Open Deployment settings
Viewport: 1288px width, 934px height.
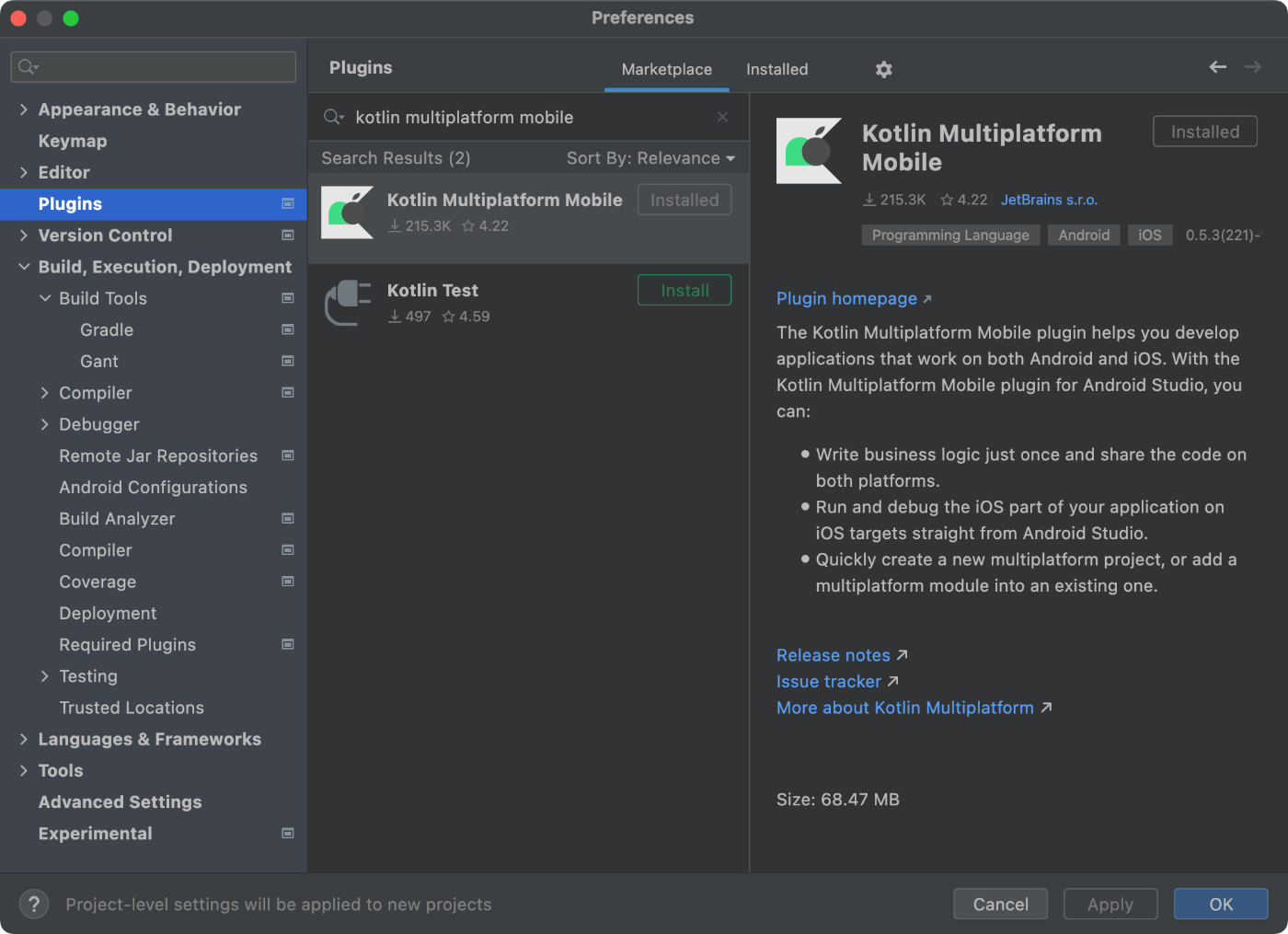click(x=108, y=613)
